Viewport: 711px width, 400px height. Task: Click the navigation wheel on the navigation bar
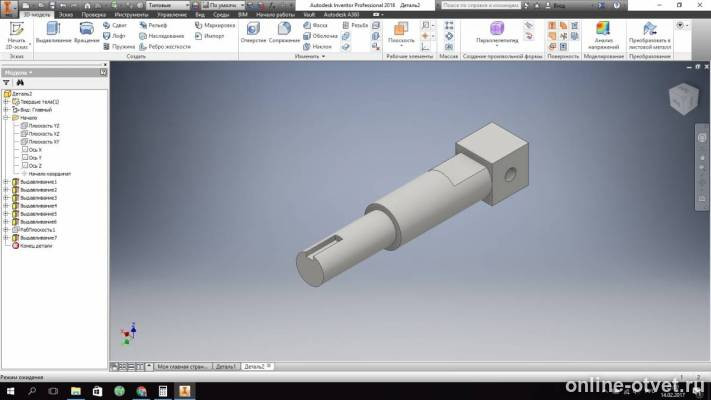point(702,138)
